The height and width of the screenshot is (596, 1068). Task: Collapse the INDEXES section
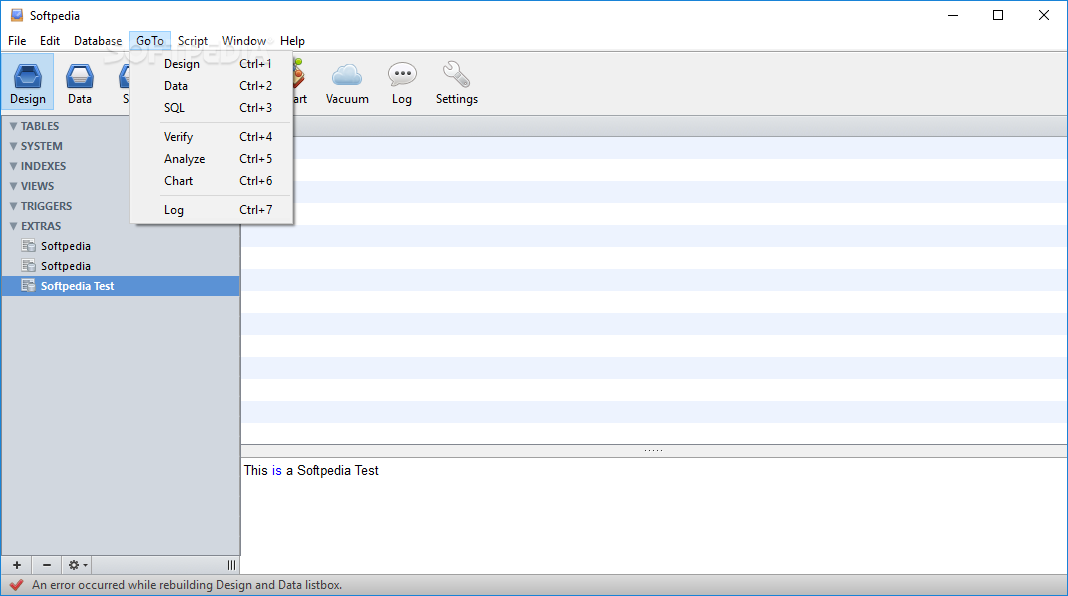point(13,166)
